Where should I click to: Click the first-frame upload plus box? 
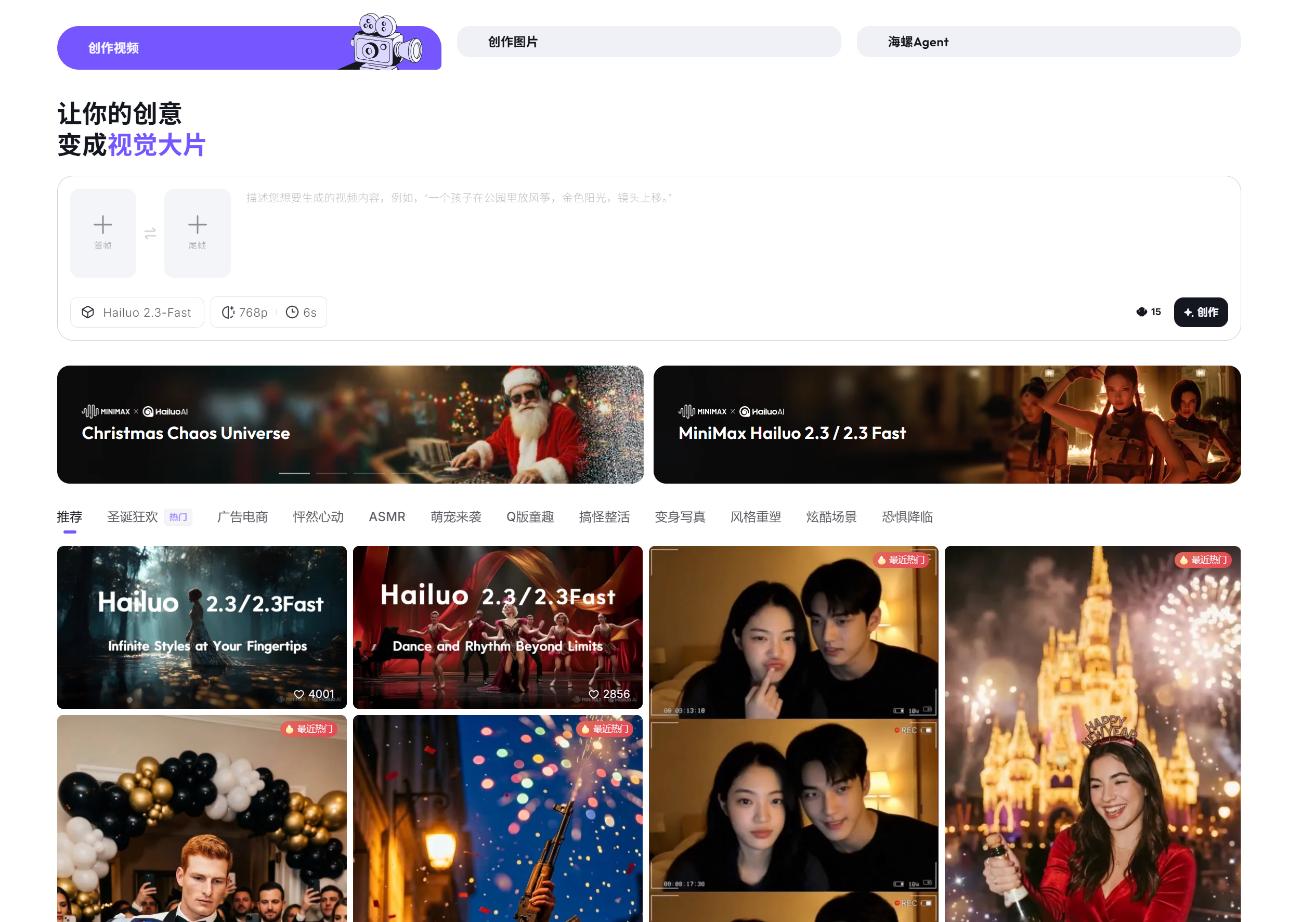(103, 232)
